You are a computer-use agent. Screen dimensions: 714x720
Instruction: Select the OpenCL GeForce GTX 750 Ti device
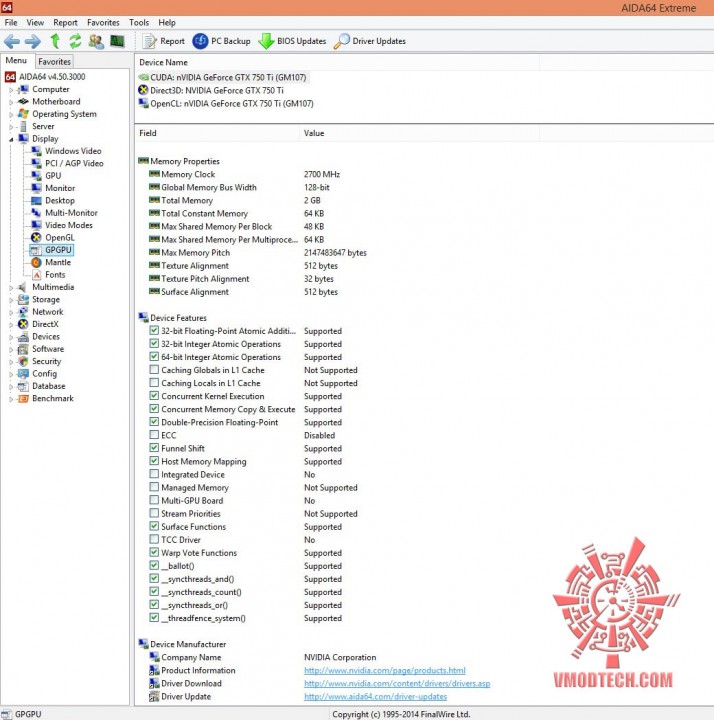coord(226,104)
